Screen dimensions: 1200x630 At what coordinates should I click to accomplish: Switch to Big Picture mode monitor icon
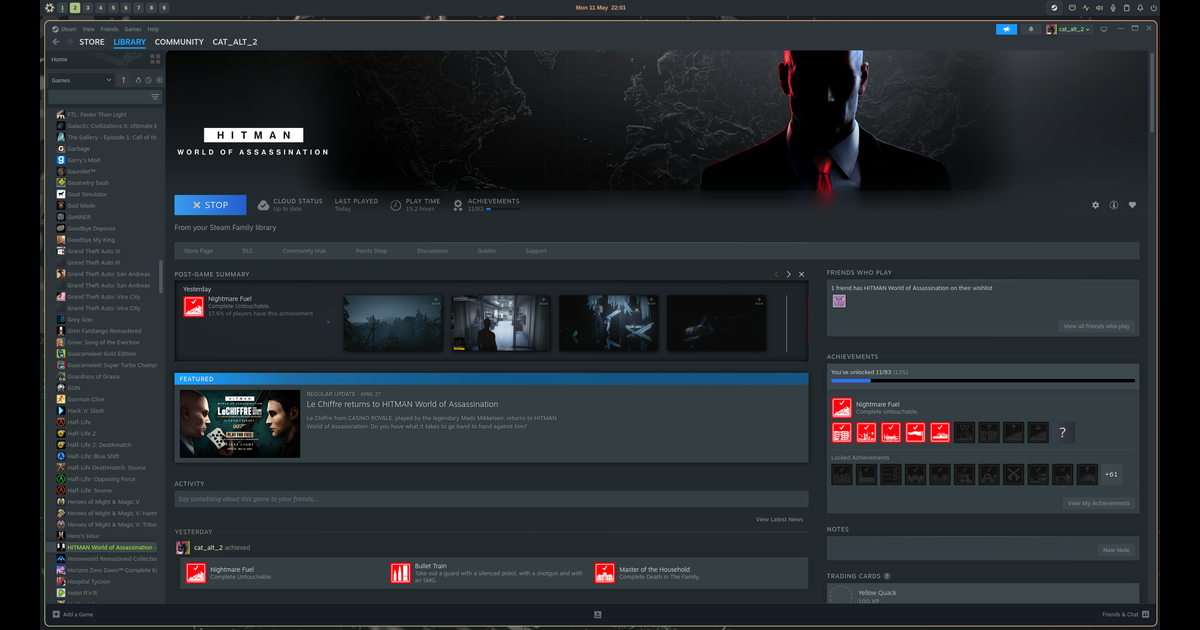[1104, 29]
